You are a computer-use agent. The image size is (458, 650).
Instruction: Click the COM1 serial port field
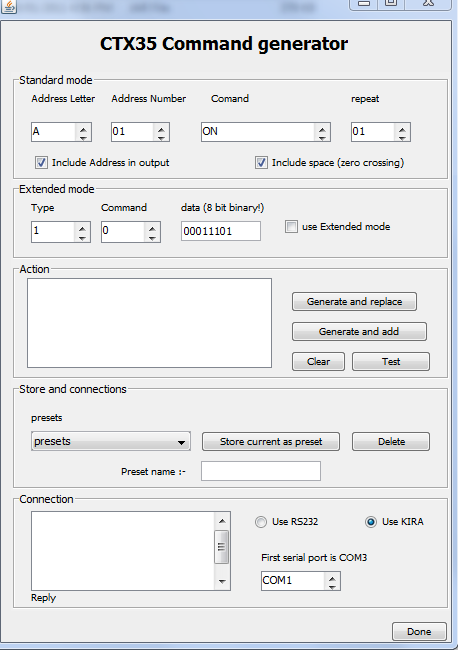[x=293, y=581]
